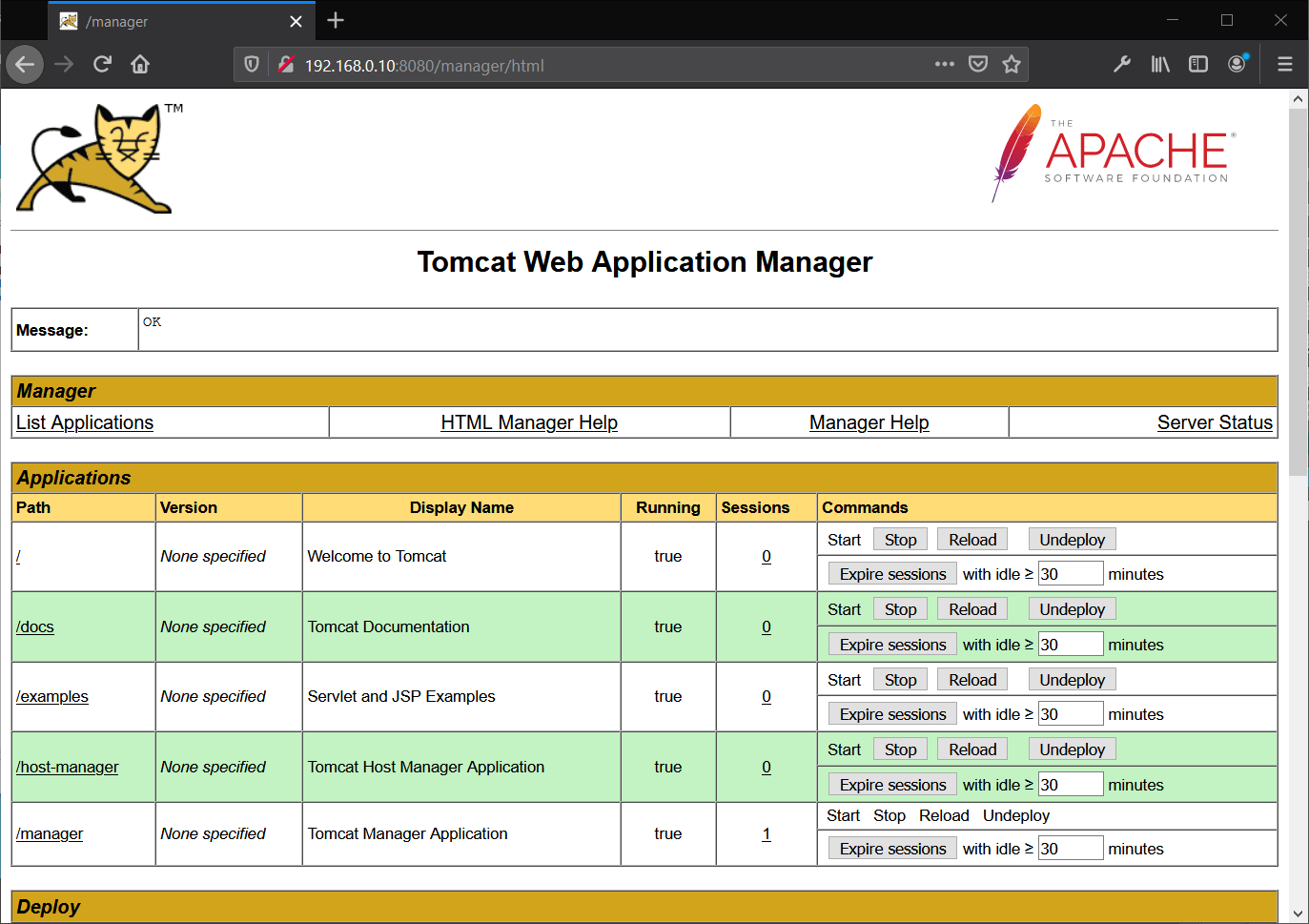Click the browser forward arrow

[x=64, y=65]
